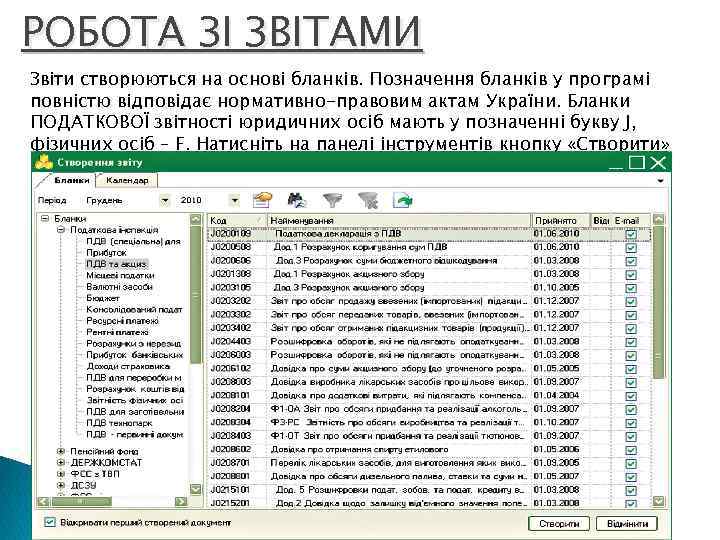Toggle E-mail checkbox for J0204403 row
This screenshot has height=540, width=720.
(x=631, y=342)
